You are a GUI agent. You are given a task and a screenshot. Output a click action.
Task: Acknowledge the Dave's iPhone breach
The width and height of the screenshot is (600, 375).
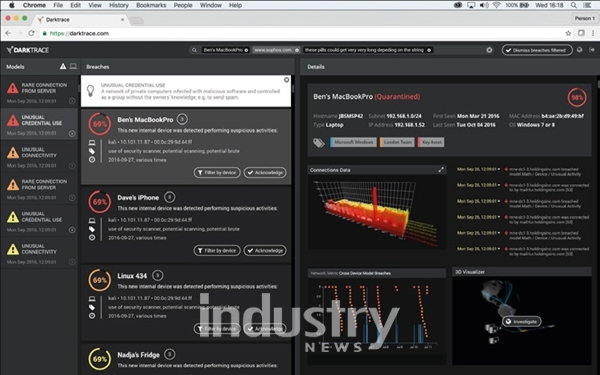[x=265, y=251]
